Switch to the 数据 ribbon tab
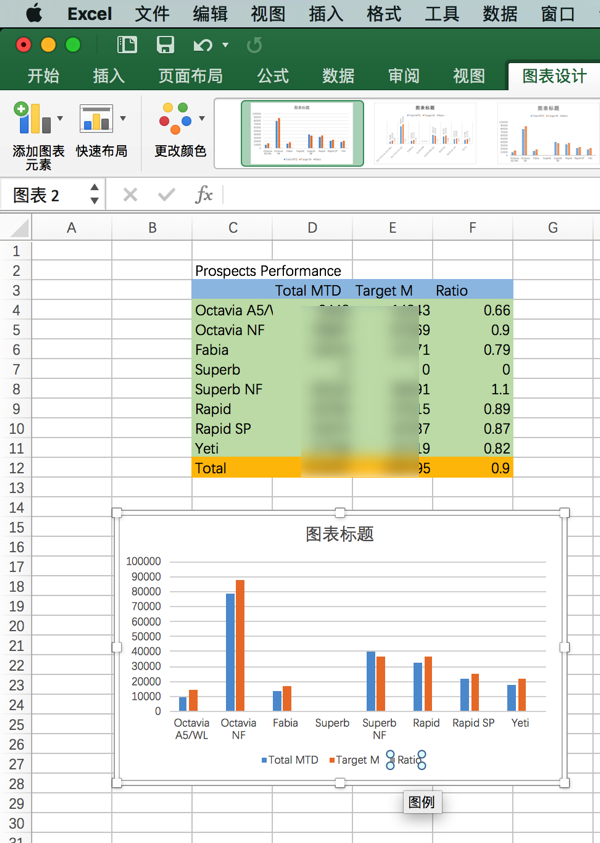Viewport: 600px width, 843px height. (338, 76)
